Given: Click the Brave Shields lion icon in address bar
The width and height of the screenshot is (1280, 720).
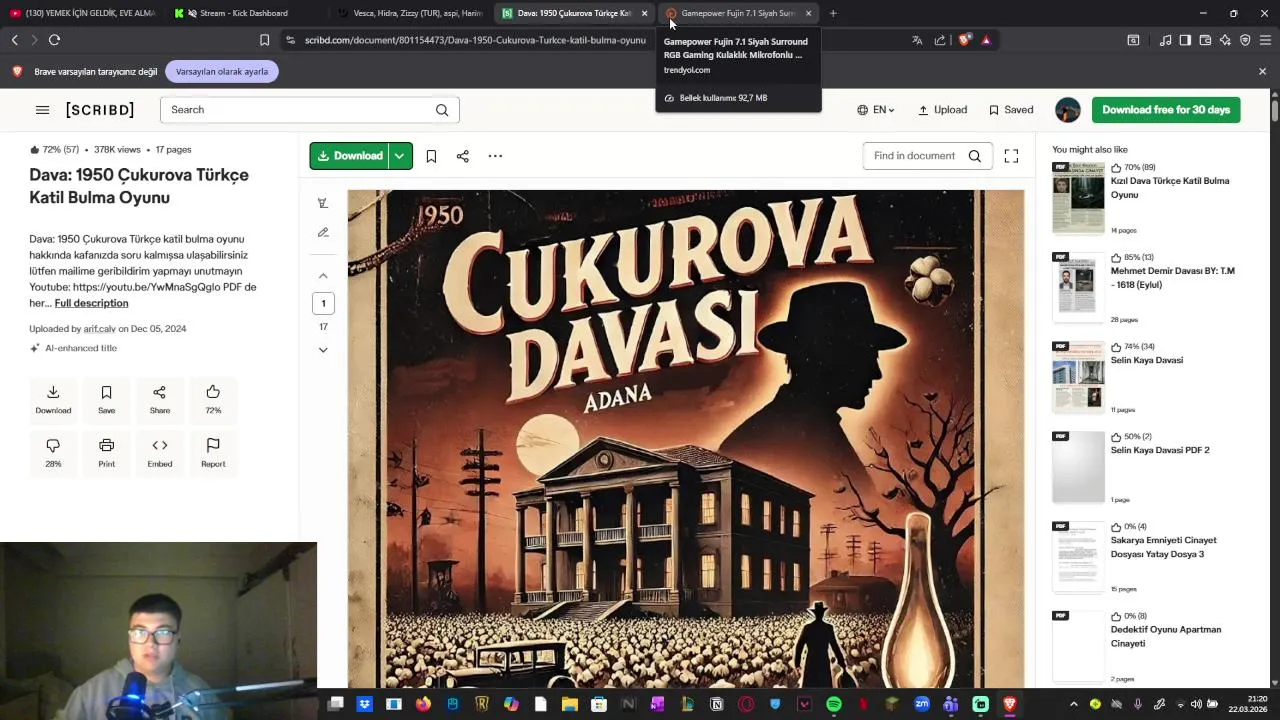Looking at the screenshot, I should 964,40.
